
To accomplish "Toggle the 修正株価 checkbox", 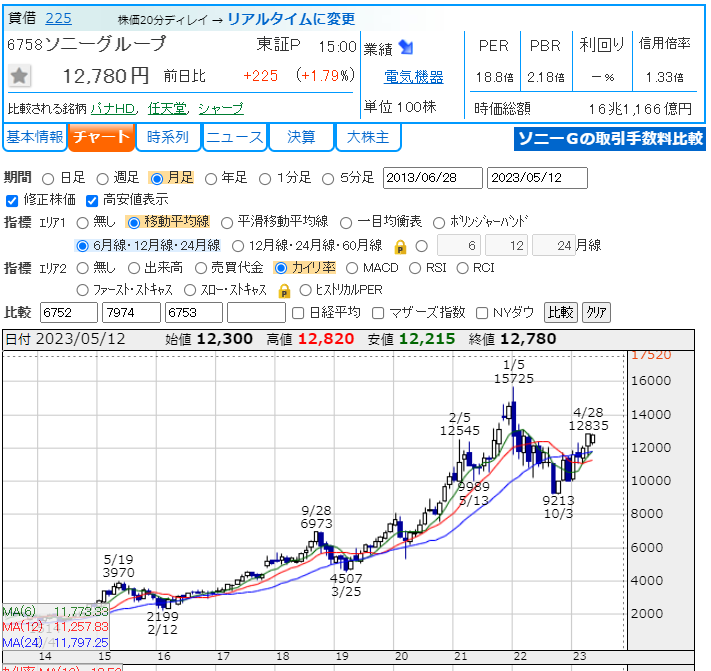I will click(x=12, y=200).
